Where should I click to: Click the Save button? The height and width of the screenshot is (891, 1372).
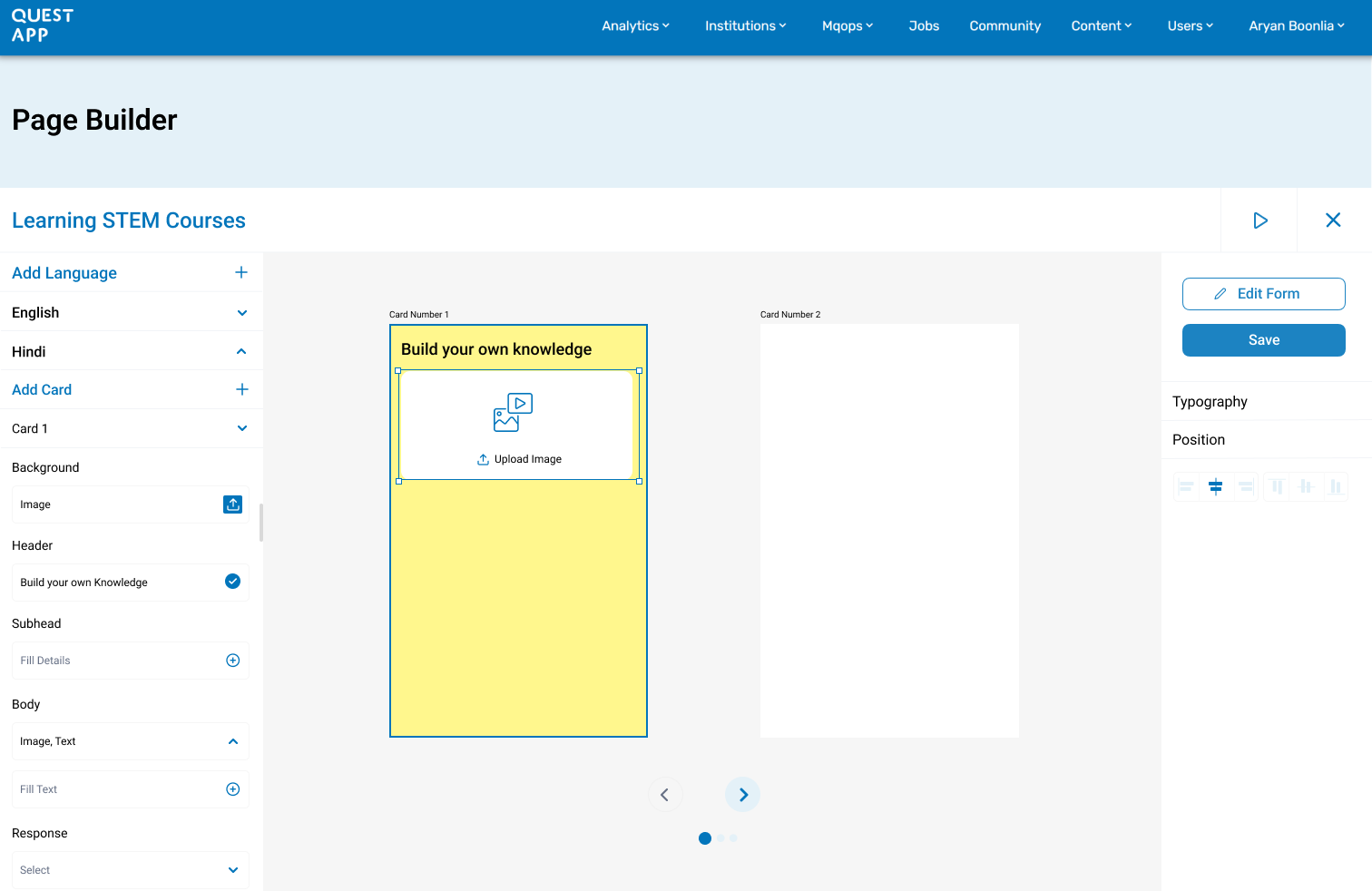[1263, 340]
